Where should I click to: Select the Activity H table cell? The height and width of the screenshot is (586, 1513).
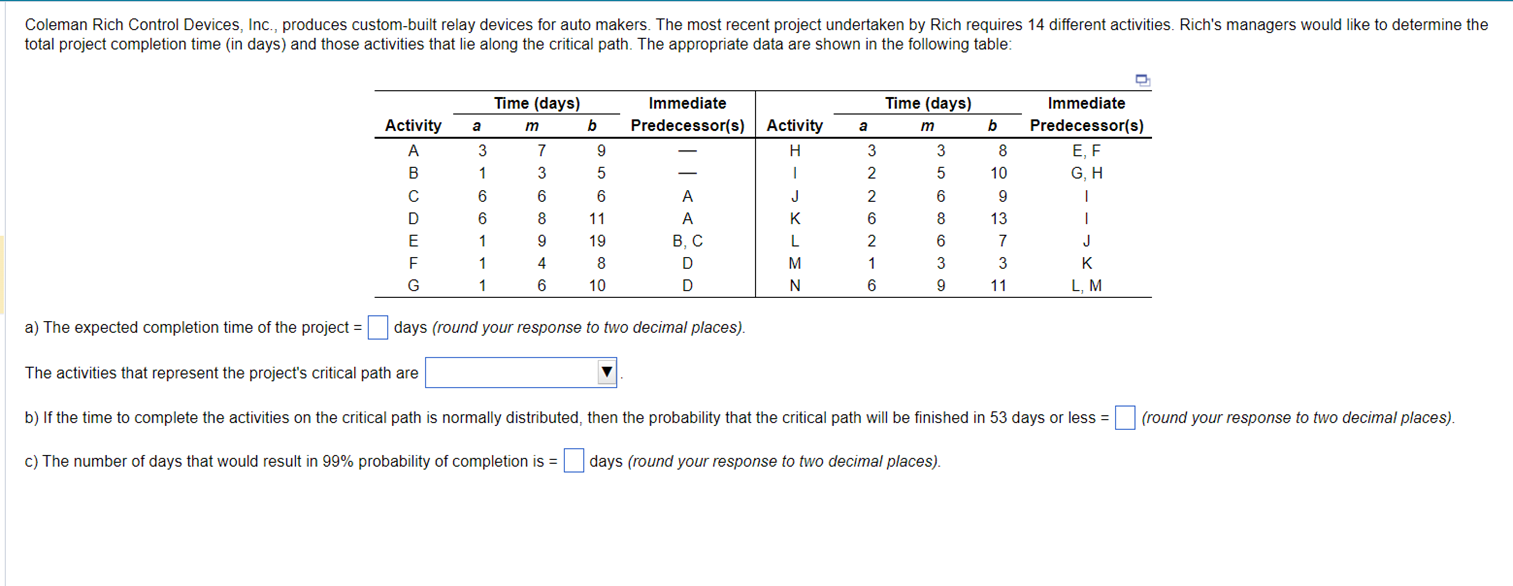796,150
